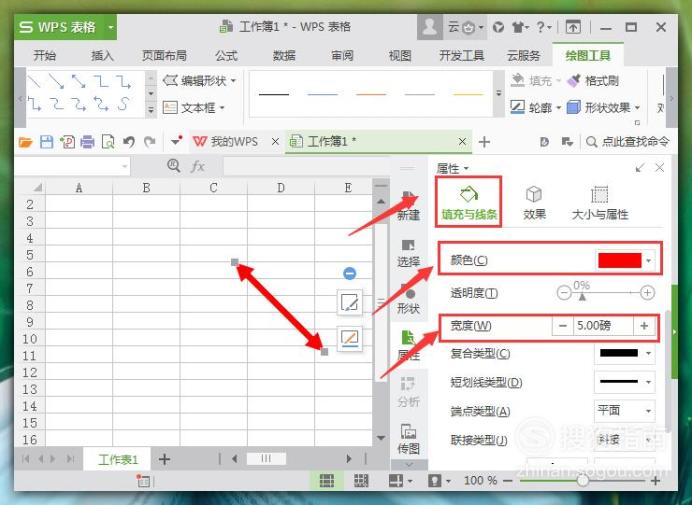The image size is (692, 505).
Task: Select the orange line style preset
Action: 371,94
